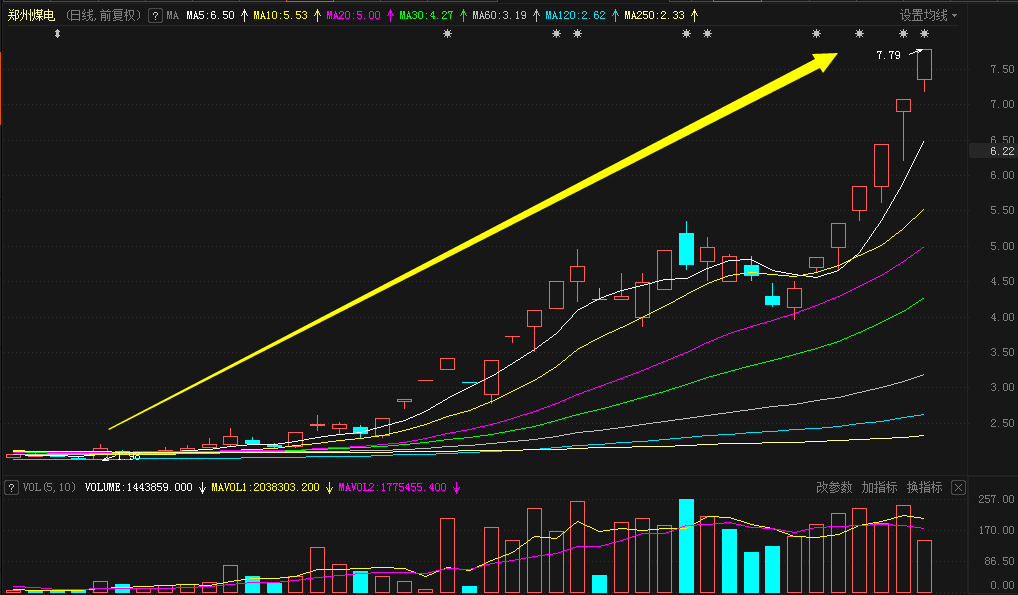The width and height of the screenshot is (1018, 595).
Task: Click the 换指标 button
Action: tap(925, 487)
